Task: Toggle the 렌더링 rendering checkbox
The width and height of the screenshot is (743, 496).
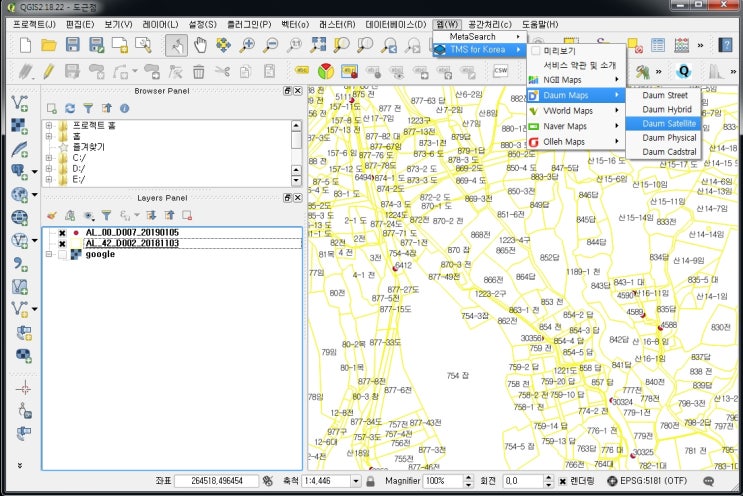Action: pyautogui.click(x=562, y=481)
